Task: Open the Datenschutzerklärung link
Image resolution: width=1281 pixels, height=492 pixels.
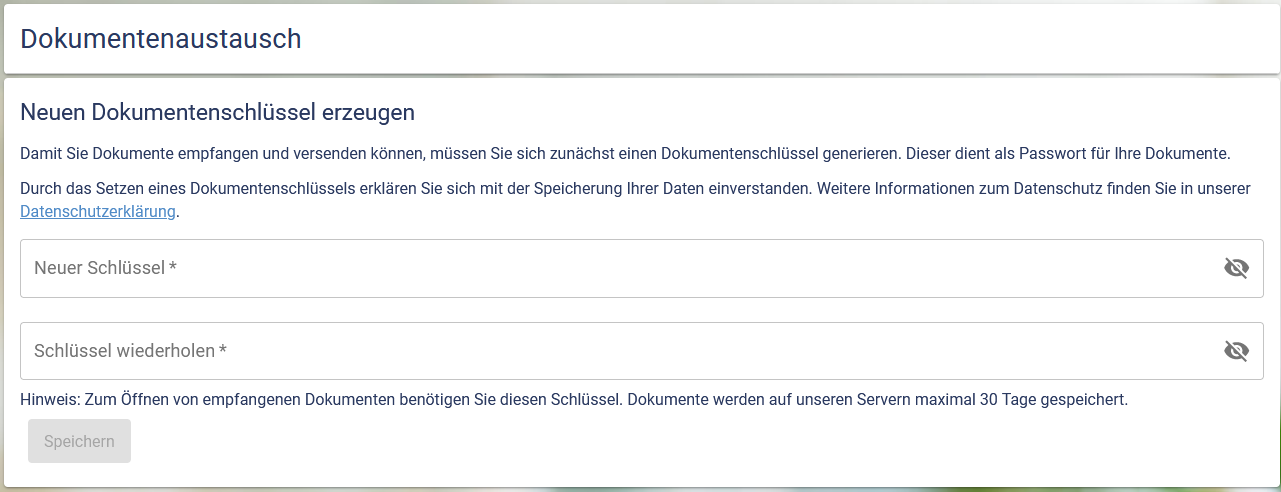Action: coord(98,212)
